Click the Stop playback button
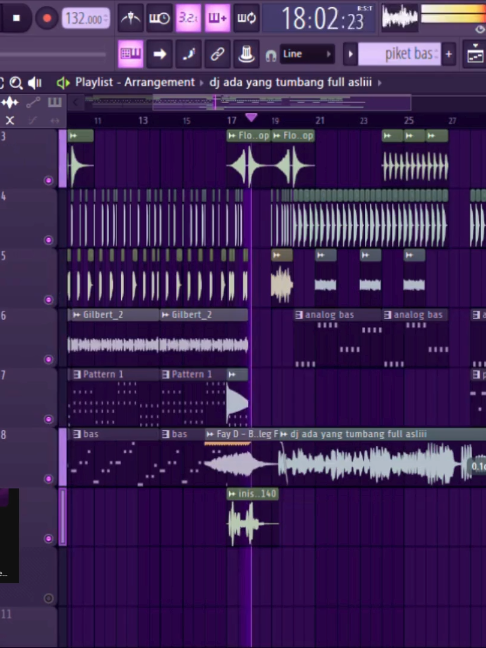 coord(17,18)
